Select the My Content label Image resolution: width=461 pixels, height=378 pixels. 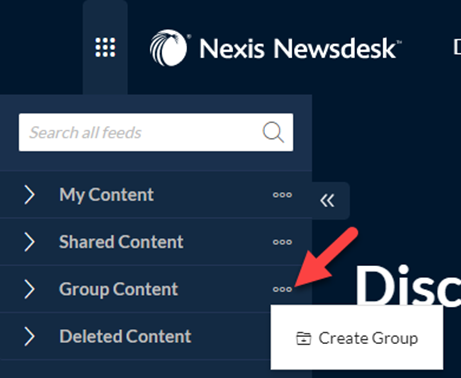[106, 195]
